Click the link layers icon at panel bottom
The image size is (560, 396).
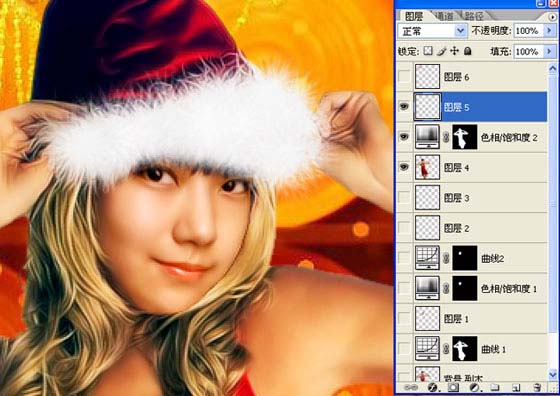coord(411,387)
